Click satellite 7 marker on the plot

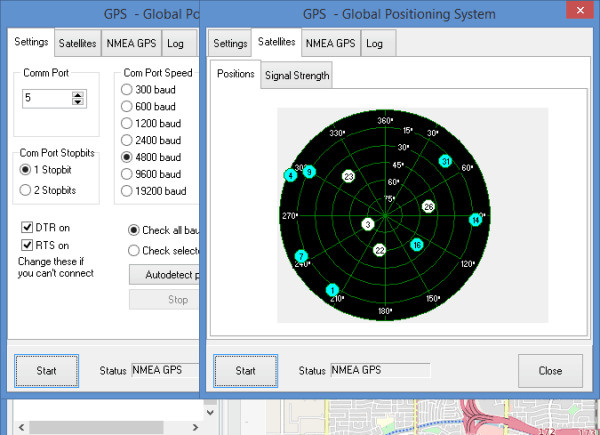[300, 257]
